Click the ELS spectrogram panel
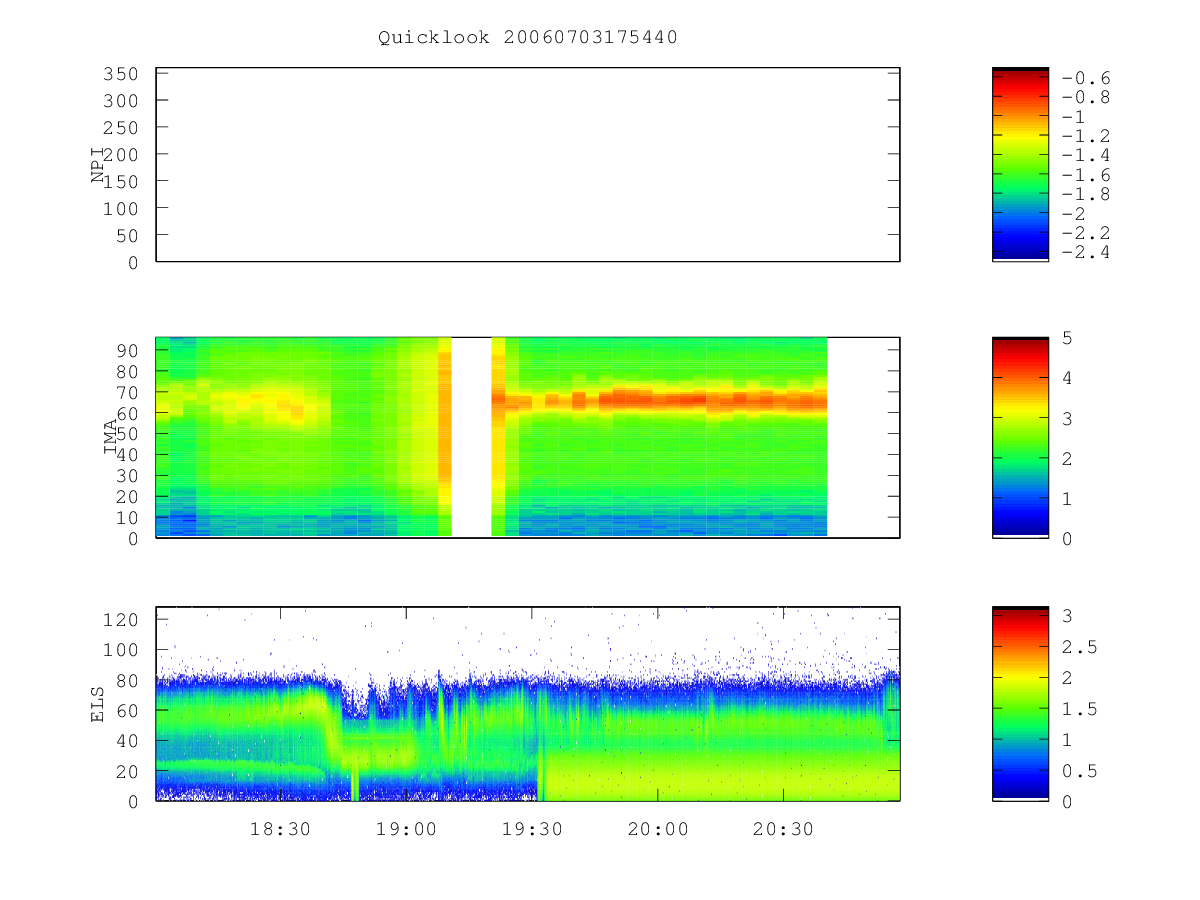This screenshot has width=1200, height=900. click(528, 704)
